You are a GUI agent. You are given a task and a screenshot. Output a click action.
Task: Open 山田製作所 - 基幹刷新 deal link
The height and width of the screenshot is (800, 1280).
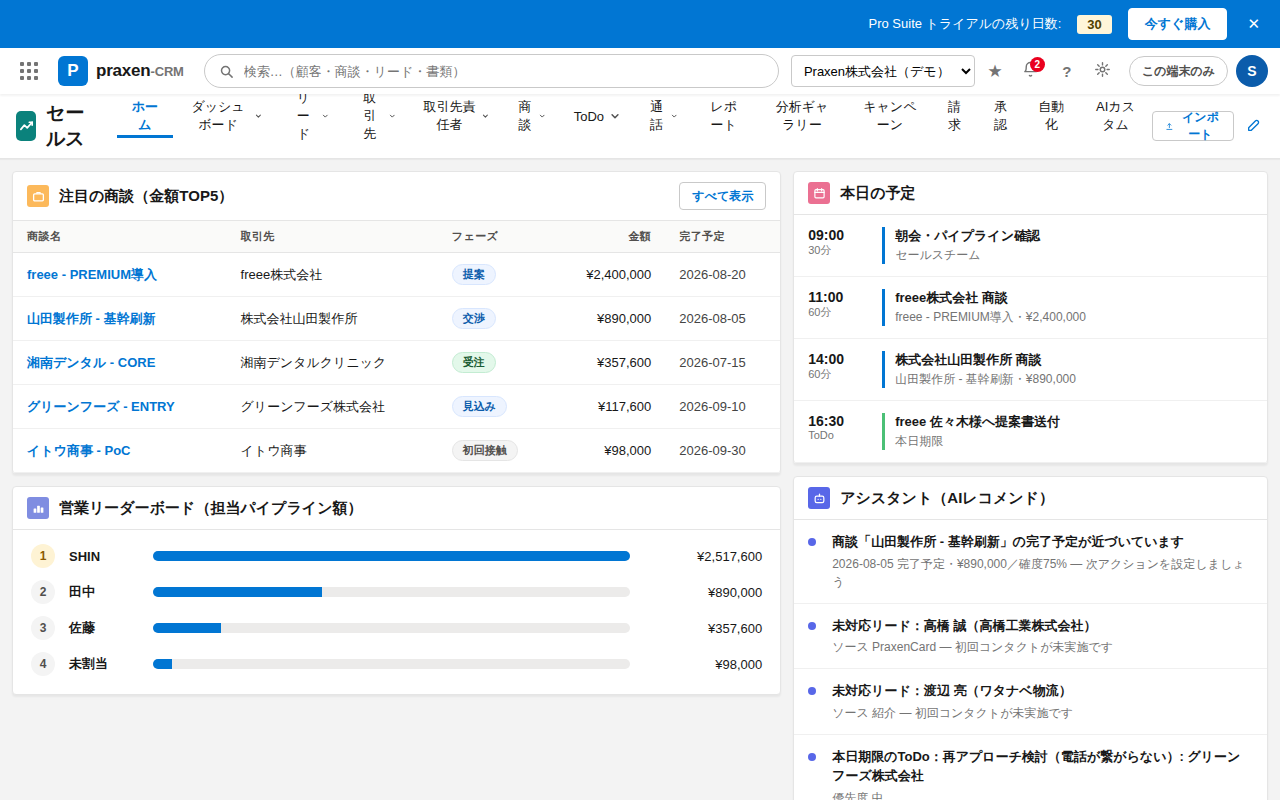(x=91, y=319)
